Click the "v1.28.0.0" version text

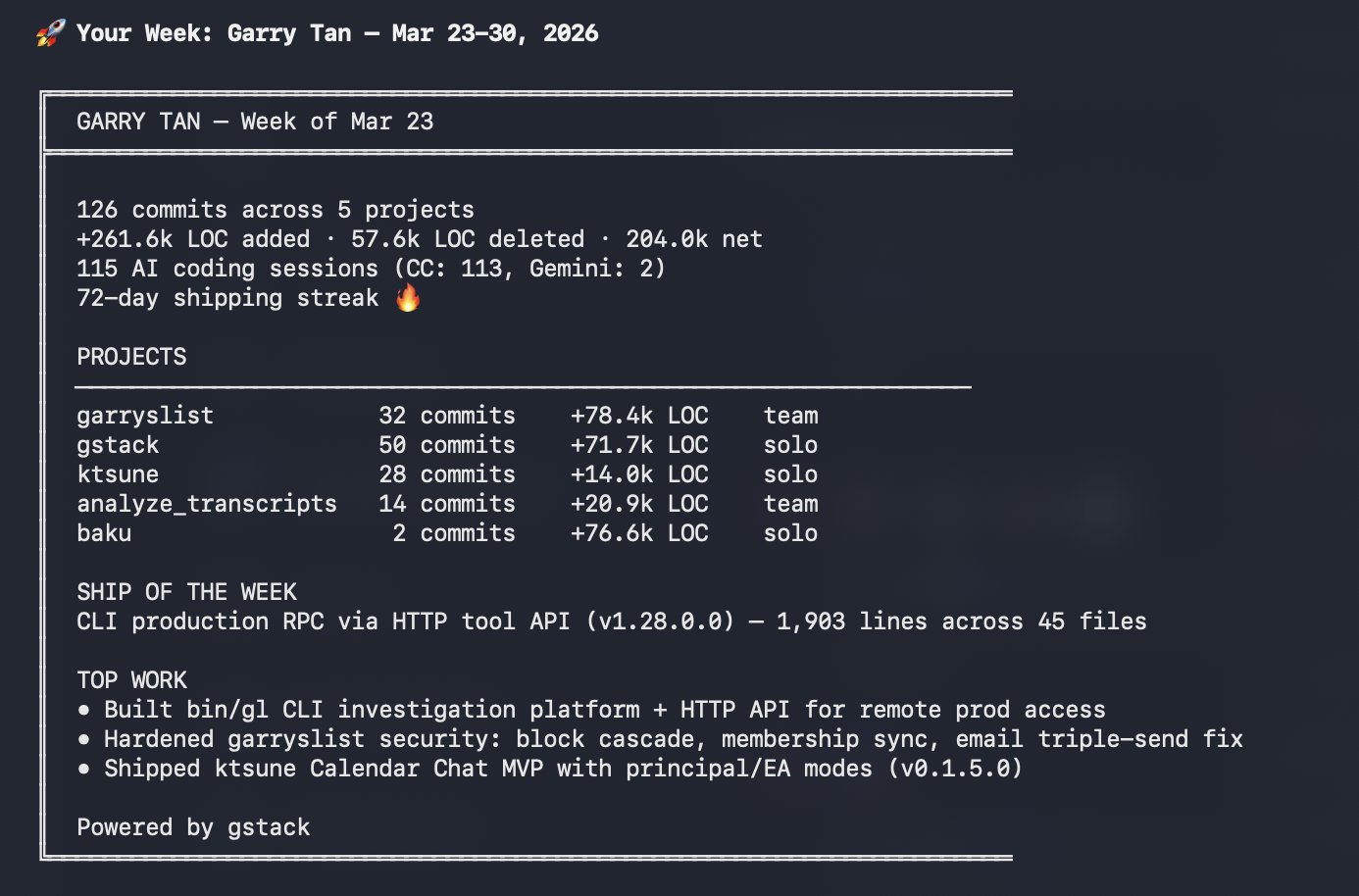coord(660,622)
